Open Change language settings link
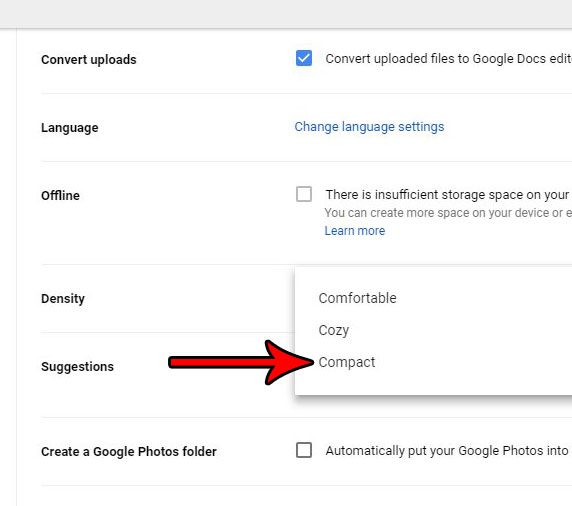This screenshot has height=506, width=572. click(x=369, y=127)
